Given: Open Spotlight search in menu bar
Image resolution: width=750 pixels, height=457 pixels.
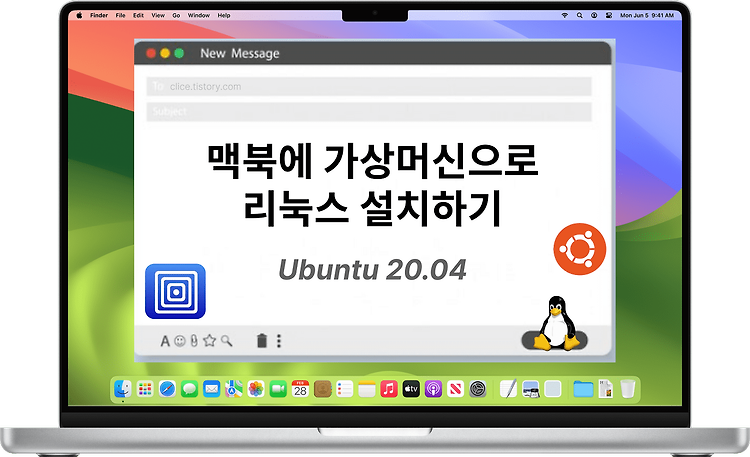Looking at the screenshot, I should coord(580,15).
